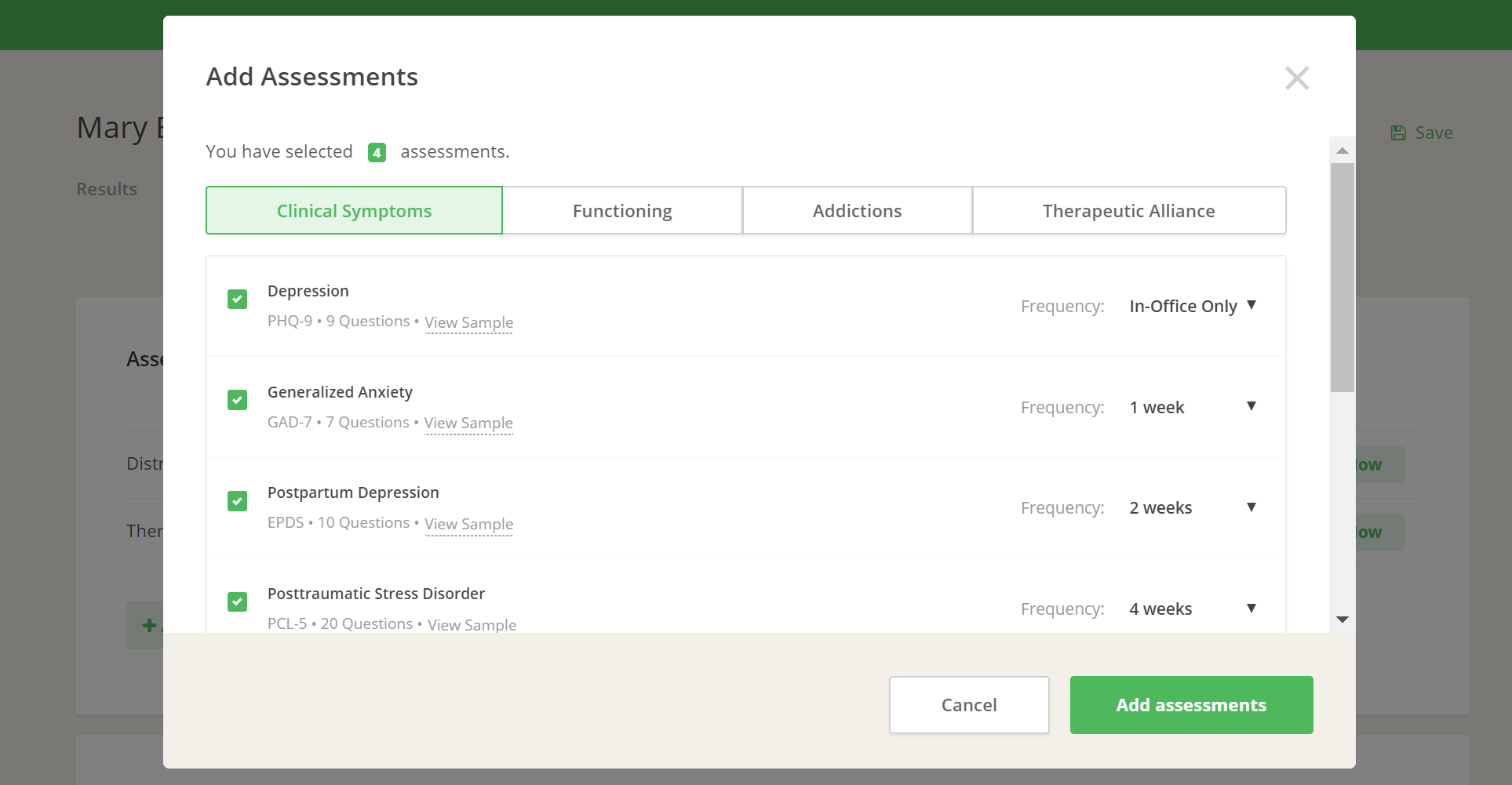The image size is (1512, 785).
Task: Uncheck the Depression assessment checkbox
Action: (237, 299)
